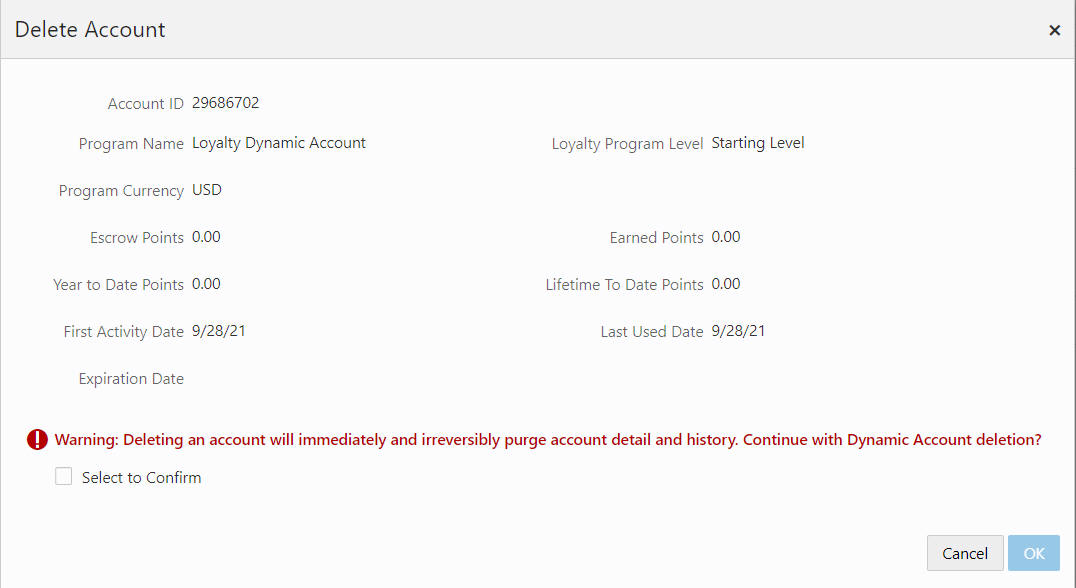Click the Year to Date Points value
Viewport: 1076px width, 588px height.
206,284
